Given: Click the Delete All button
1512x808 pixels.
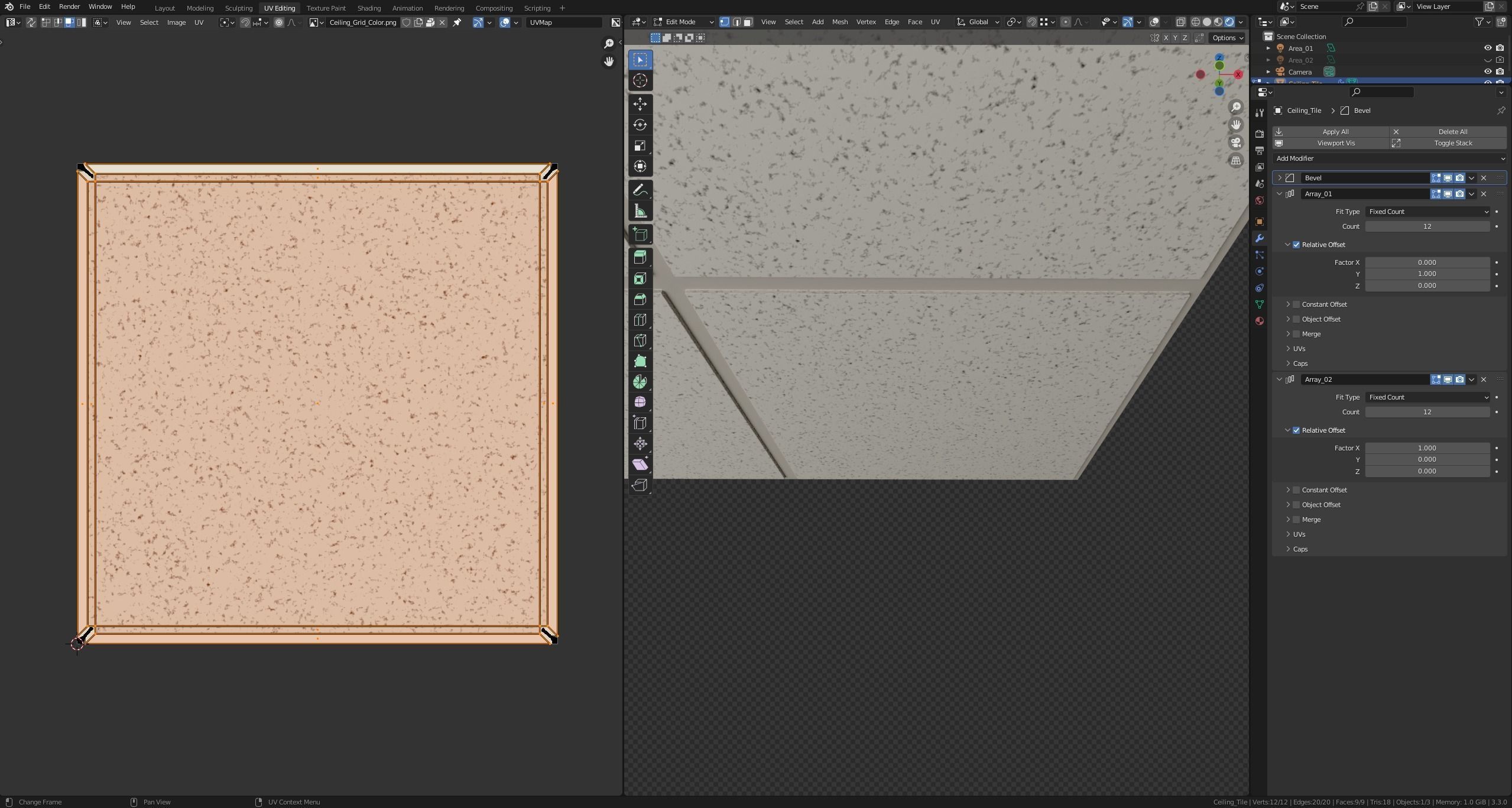Looking at the screenshot, I should coord(1448,132).
